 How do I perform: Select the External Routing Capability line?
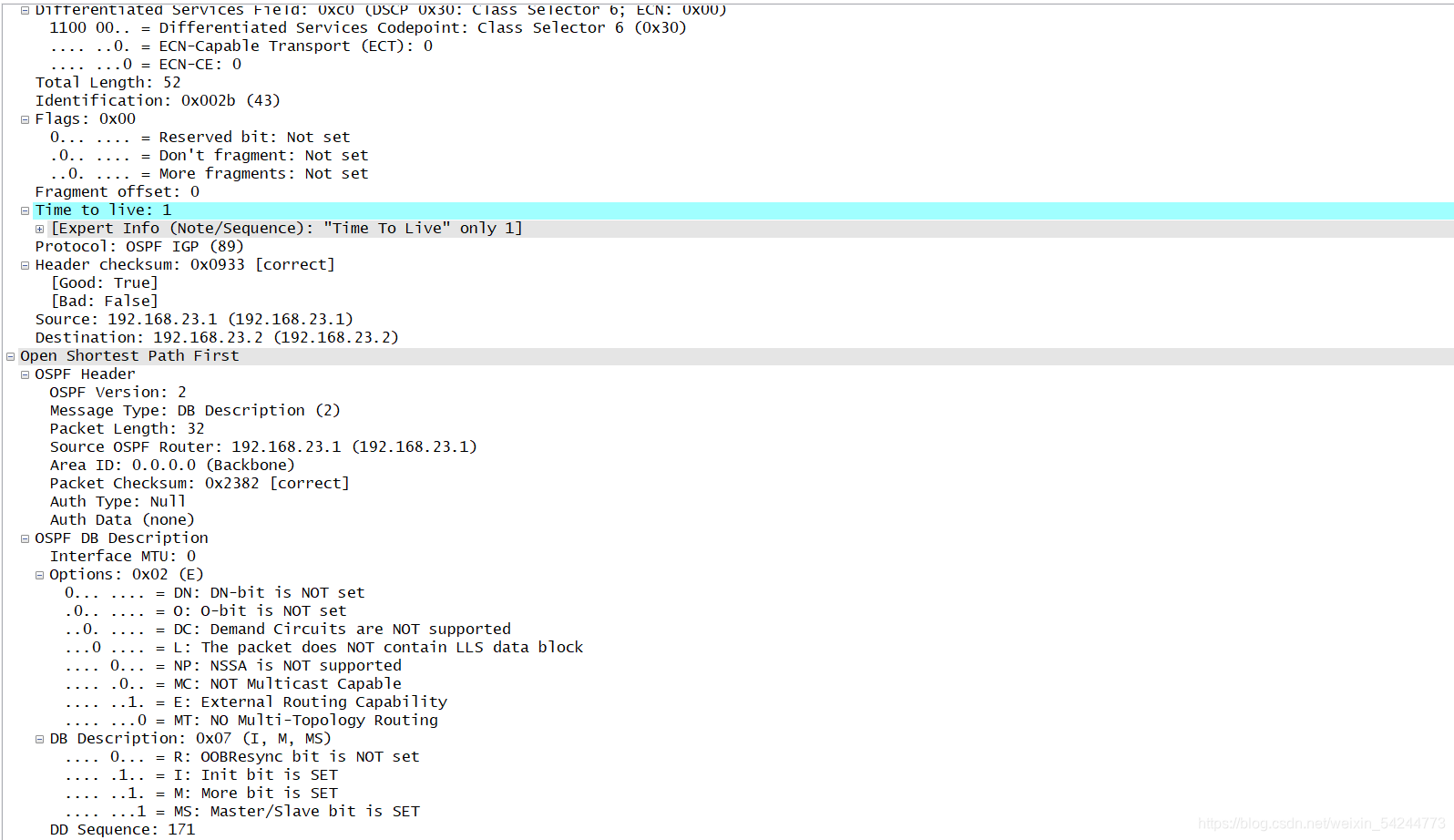point(256,702)
